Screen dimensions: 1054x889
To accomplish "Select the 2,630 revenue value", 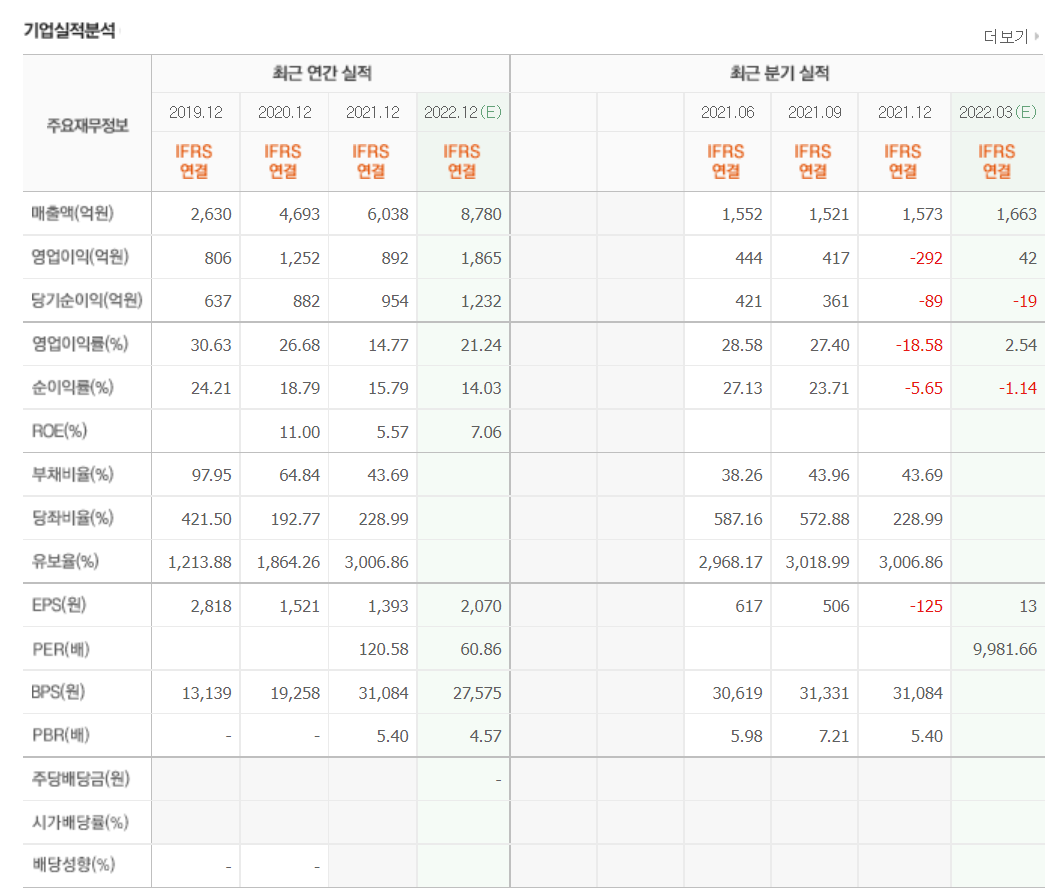I will (211, 214).
